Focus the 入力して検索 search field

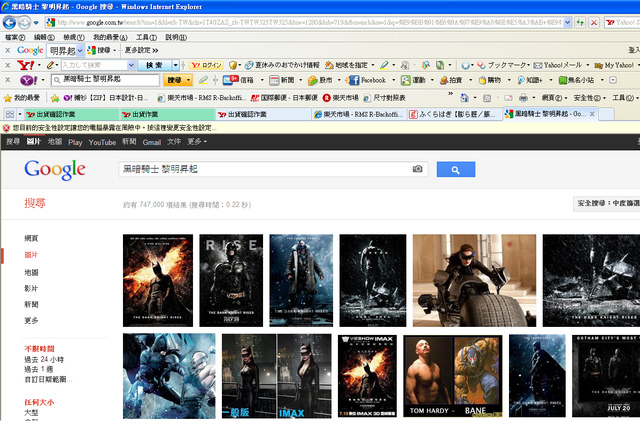95,65
